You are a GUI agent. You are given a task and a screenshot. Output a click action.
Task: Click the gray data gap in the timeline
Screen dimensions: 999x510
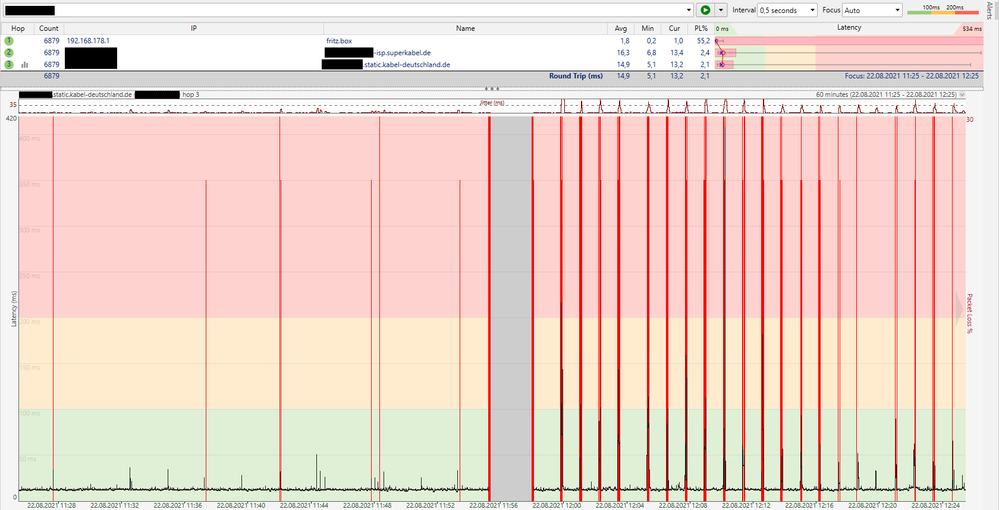(x=511, y=309)
